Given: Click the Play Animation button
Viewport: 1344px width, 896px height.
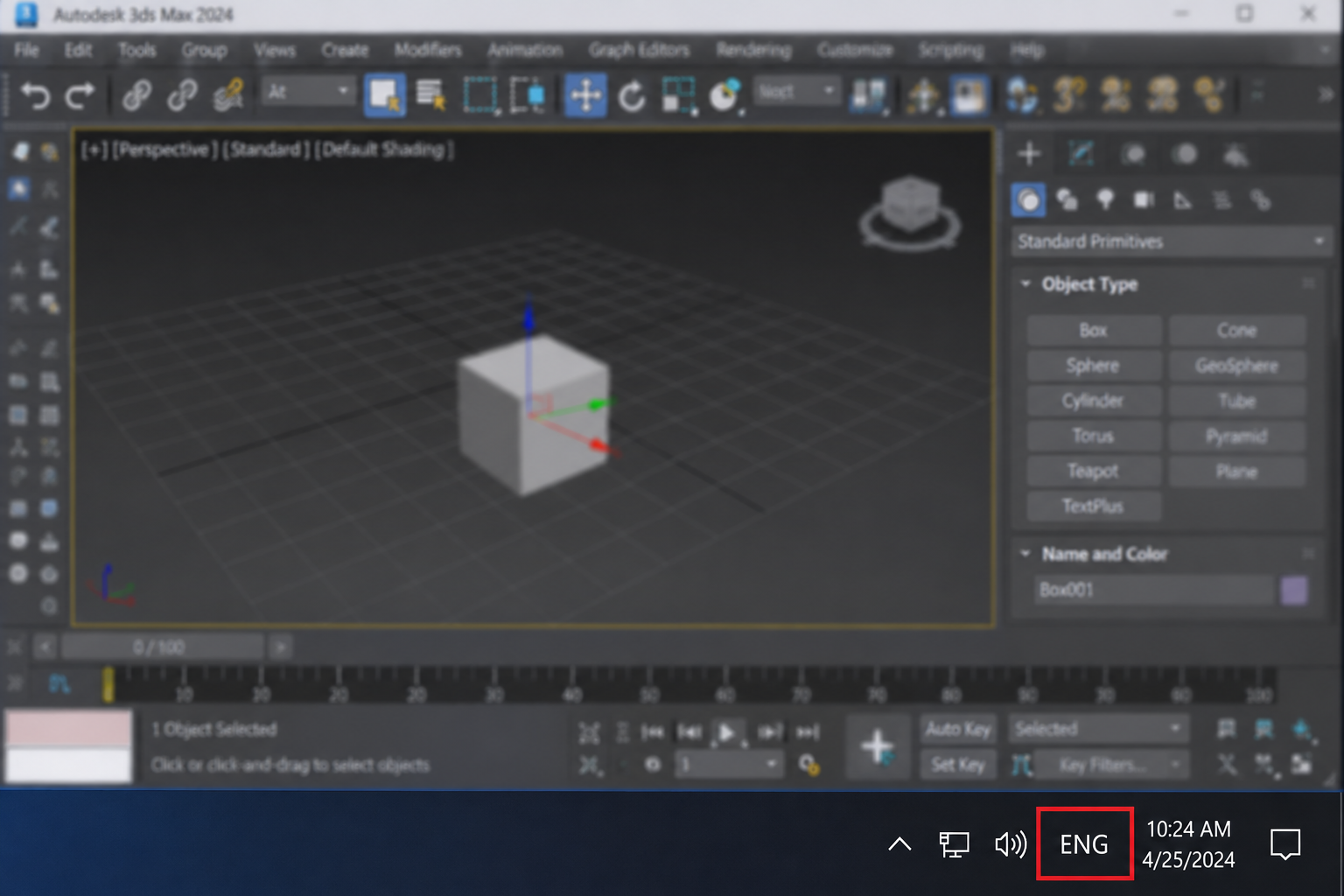Looking at the screenshot, I should pyautogui.click(x=726, y=731).
